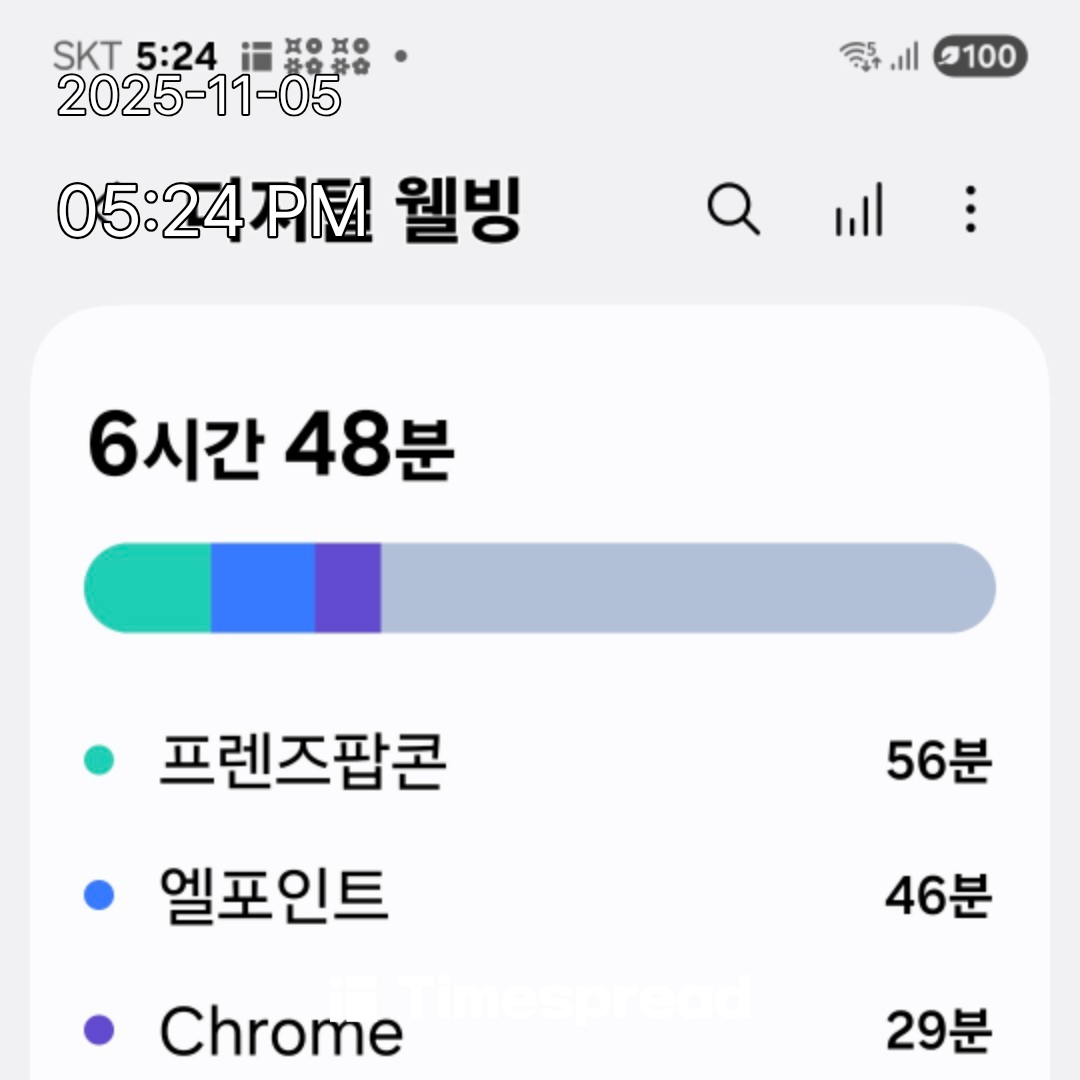The image size is (1080, 1080).
Task: Tap the search magnifier icon
Action: click(733, 211)
